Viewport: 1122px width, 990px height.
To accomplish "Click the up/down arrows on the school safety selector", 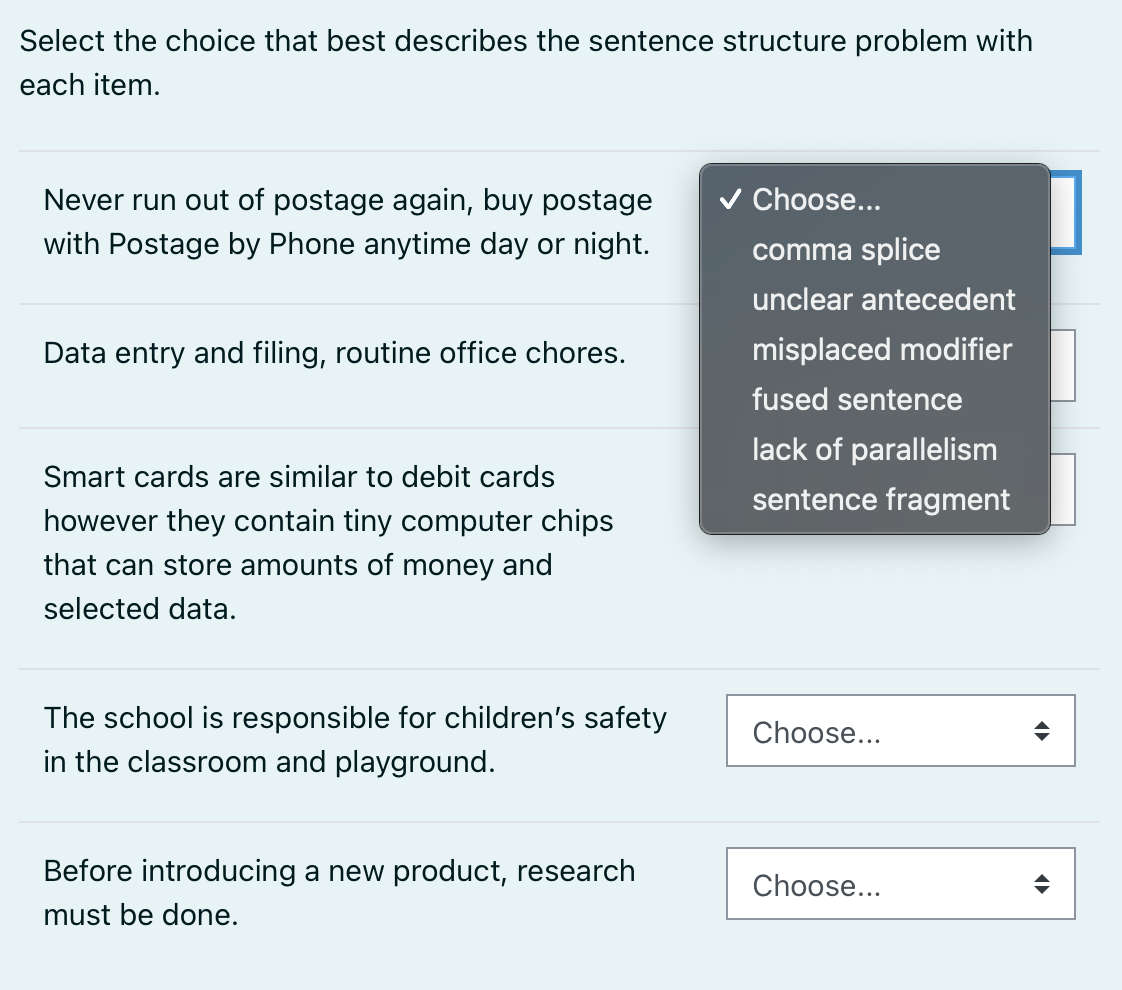I will coord(1041,731).
